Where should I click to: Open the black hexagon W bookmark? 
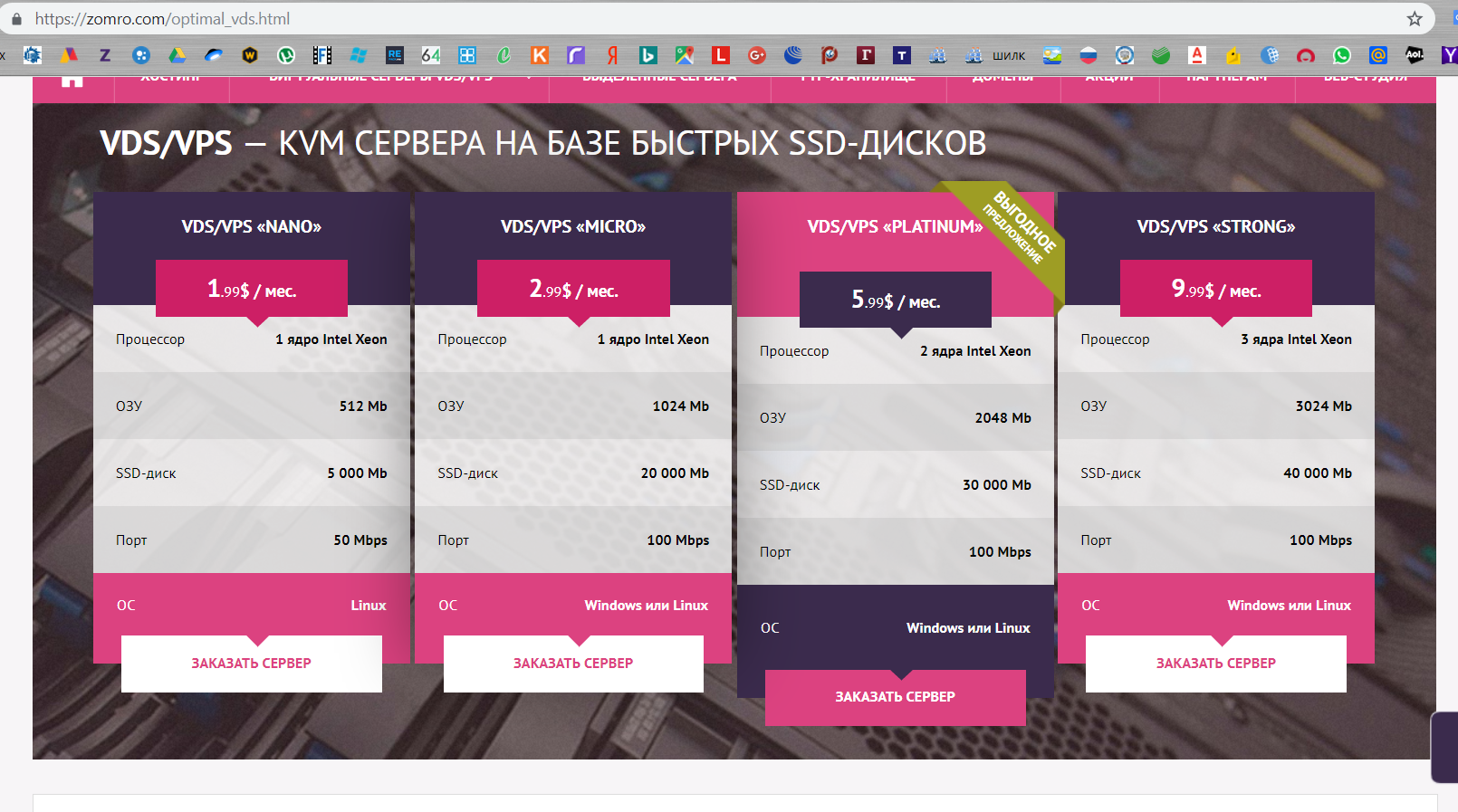tap(250, 55)
